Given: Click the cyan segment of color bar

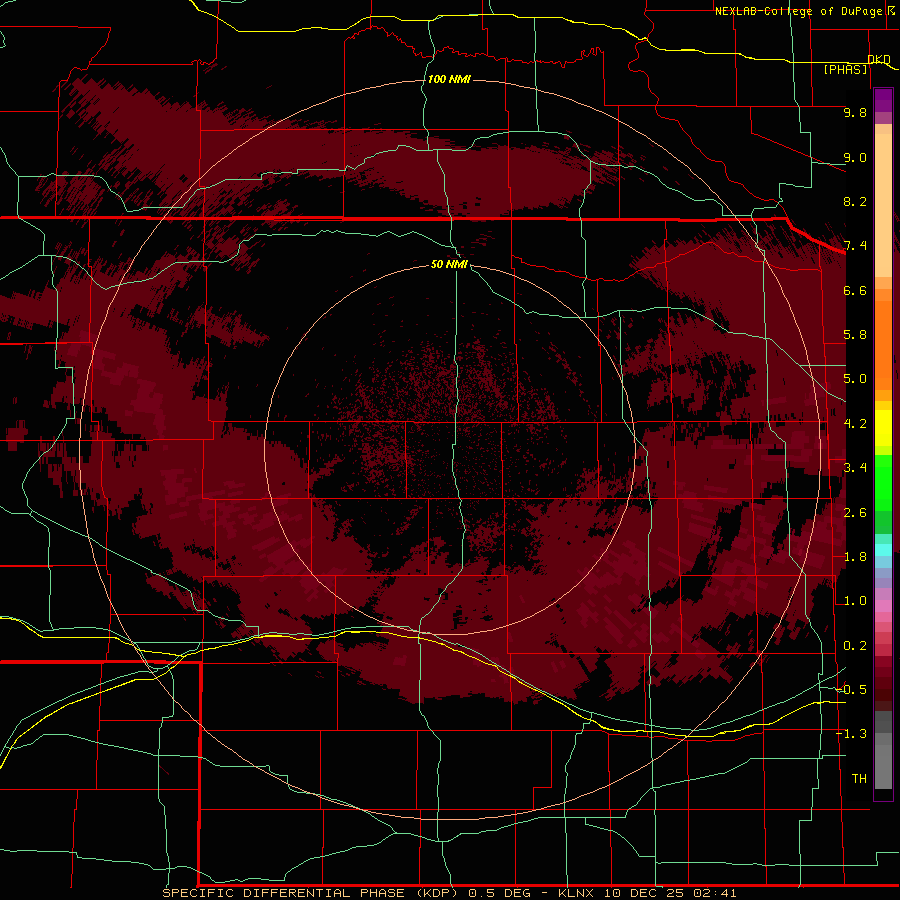Looking at the screenshot, I should point(883,550).
